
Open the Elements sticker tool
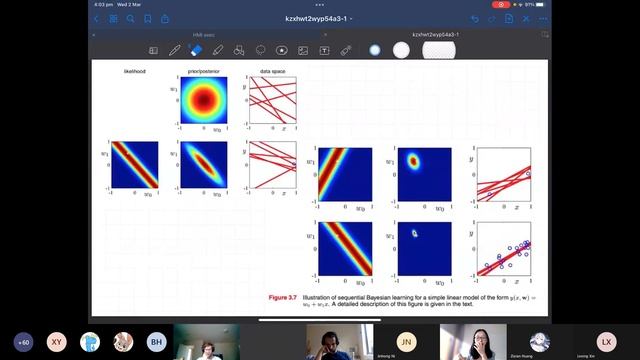[x=282, y=50]
